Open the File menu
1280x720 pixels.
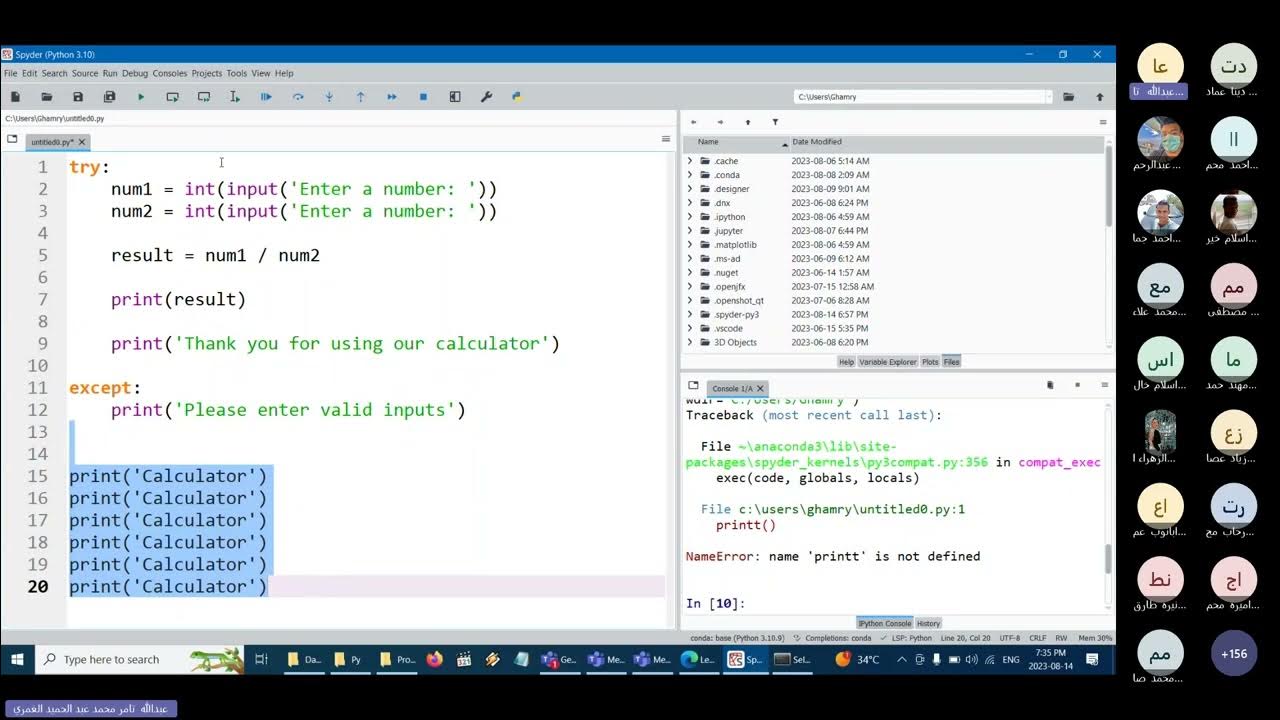tap(11, 73)
